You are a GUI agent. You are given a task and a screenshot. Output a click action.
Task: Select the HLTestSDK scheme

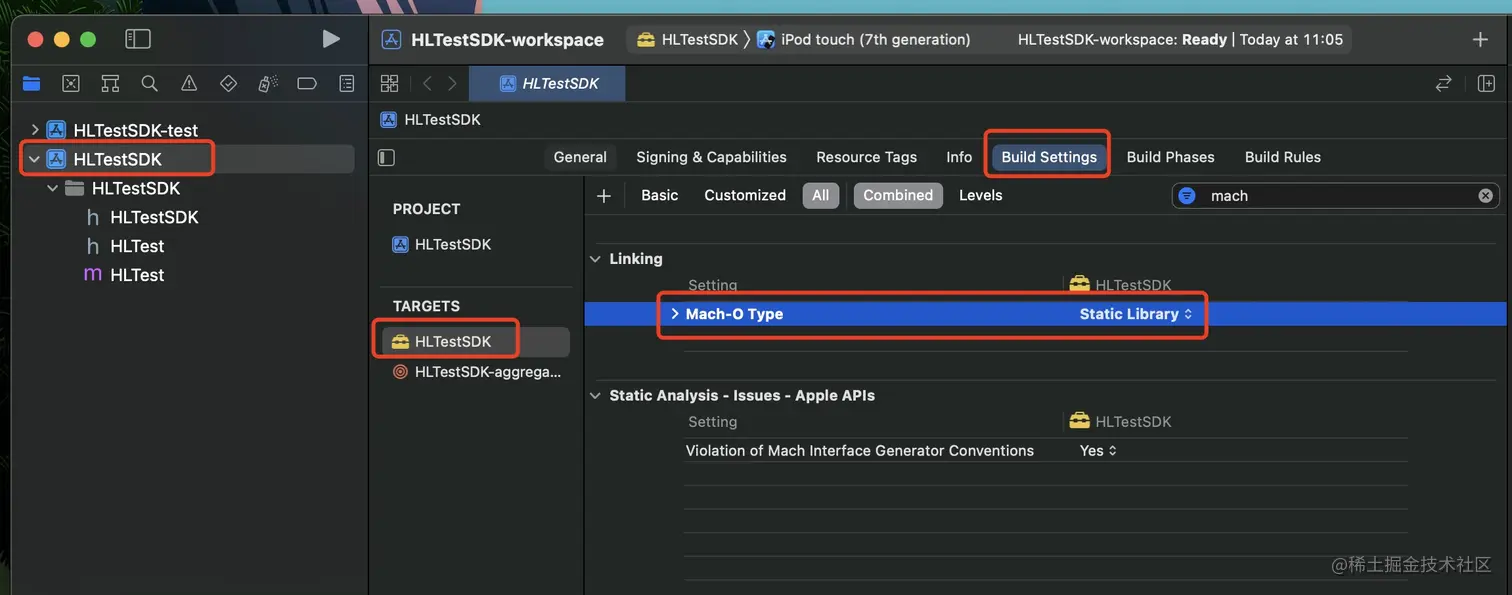point(688,40)
